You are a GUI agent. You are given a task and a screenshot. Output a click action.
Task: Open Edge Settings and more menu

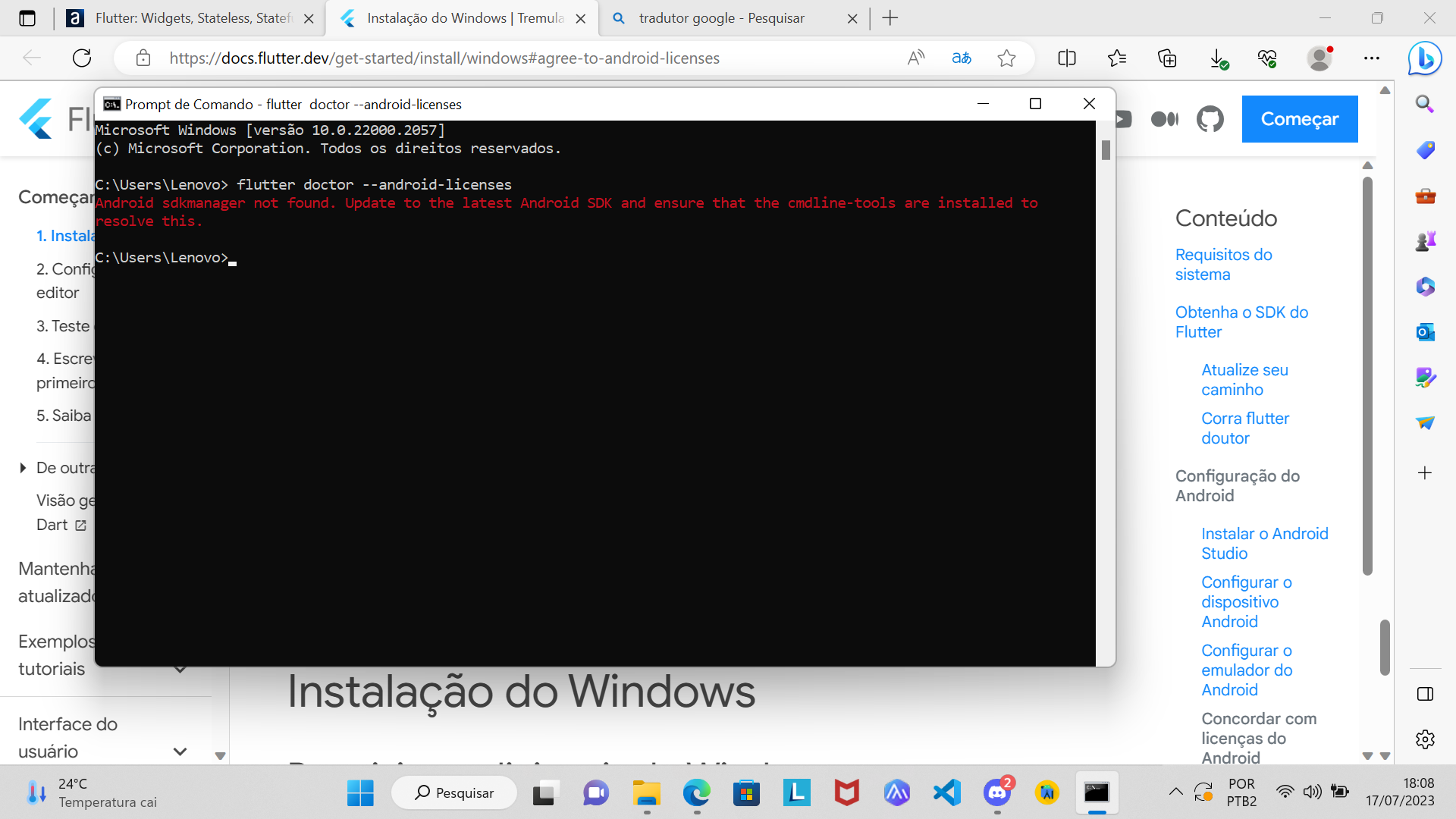click(x=1372, y=58)
